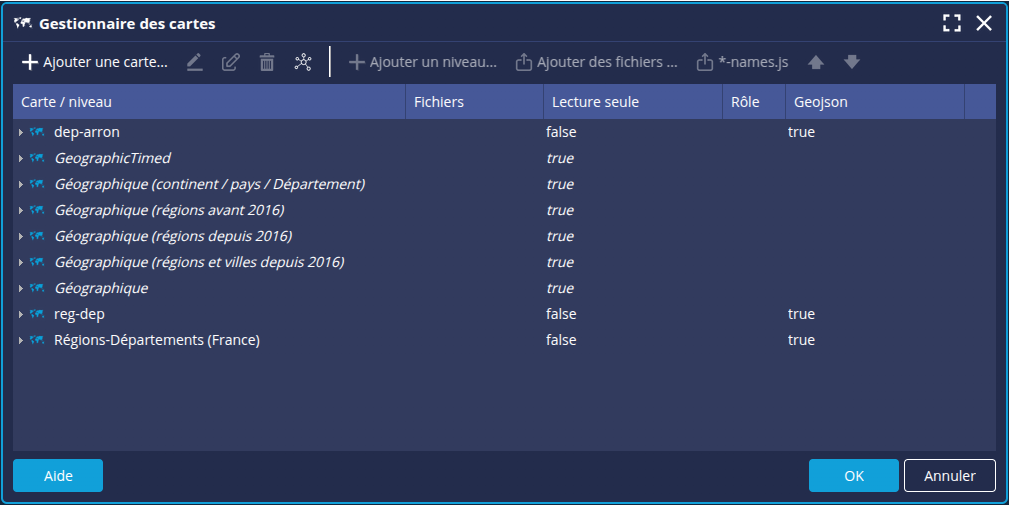Click the move up arrow icon
This screenshot has height=506, width=1010.
pos(816,62)
